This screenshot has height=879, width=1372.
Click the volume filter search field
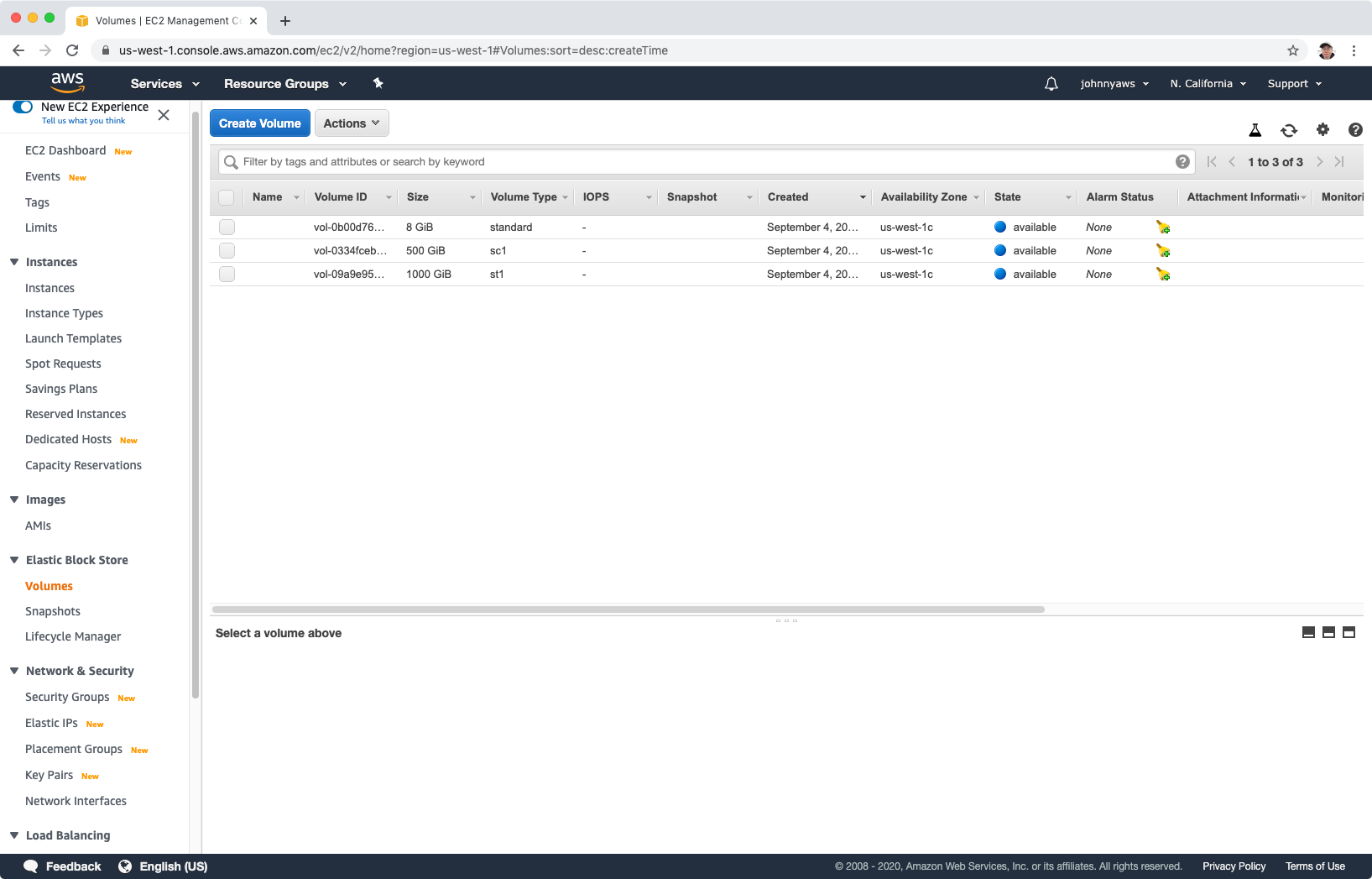tap(707, 162)
